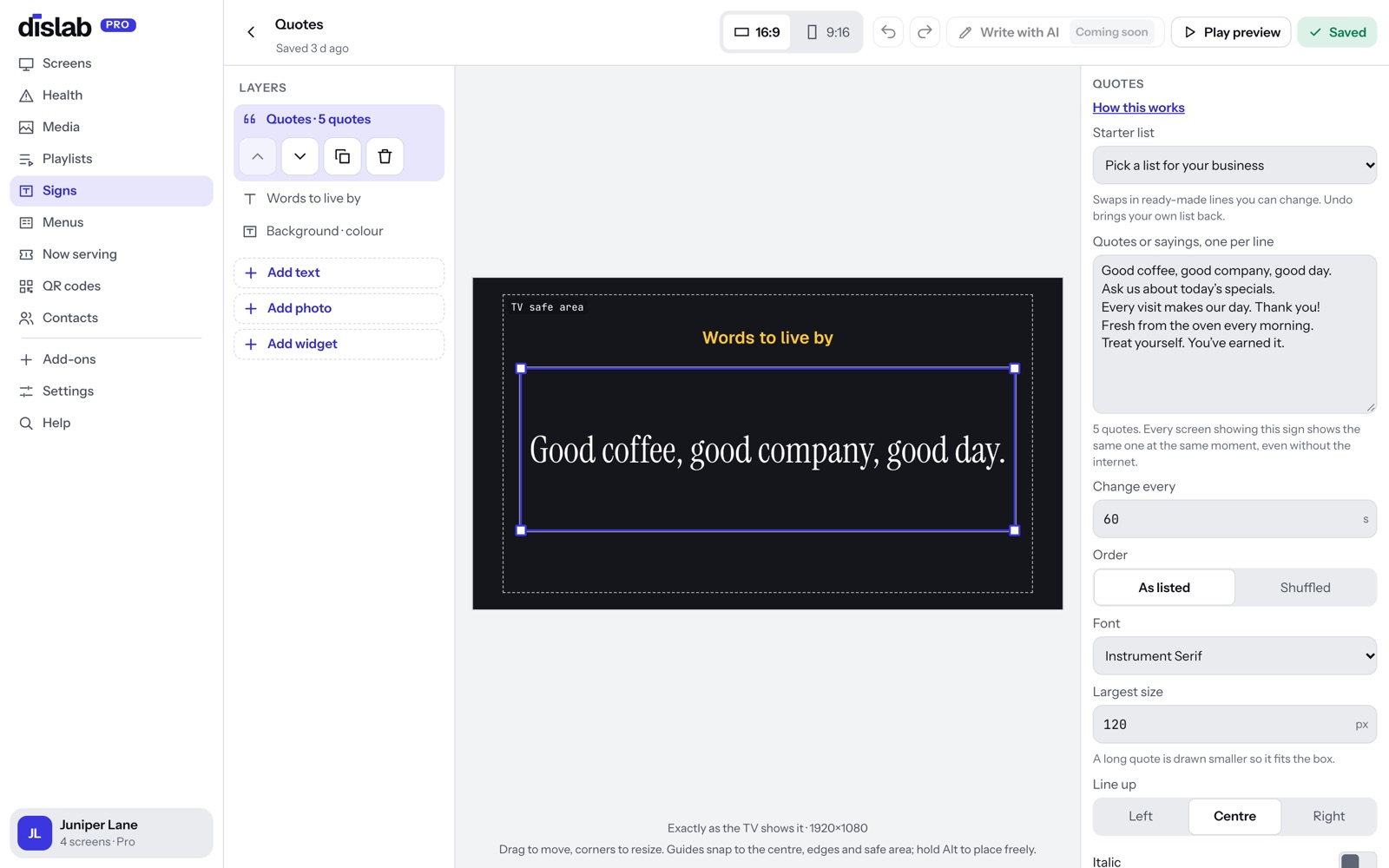Move Quotes layer down with chevron

click(300, 156)
